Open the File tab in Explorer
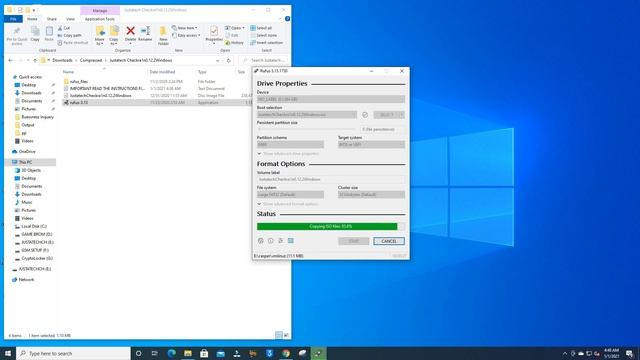Screen dimensions: 640x360 (13, 19)
